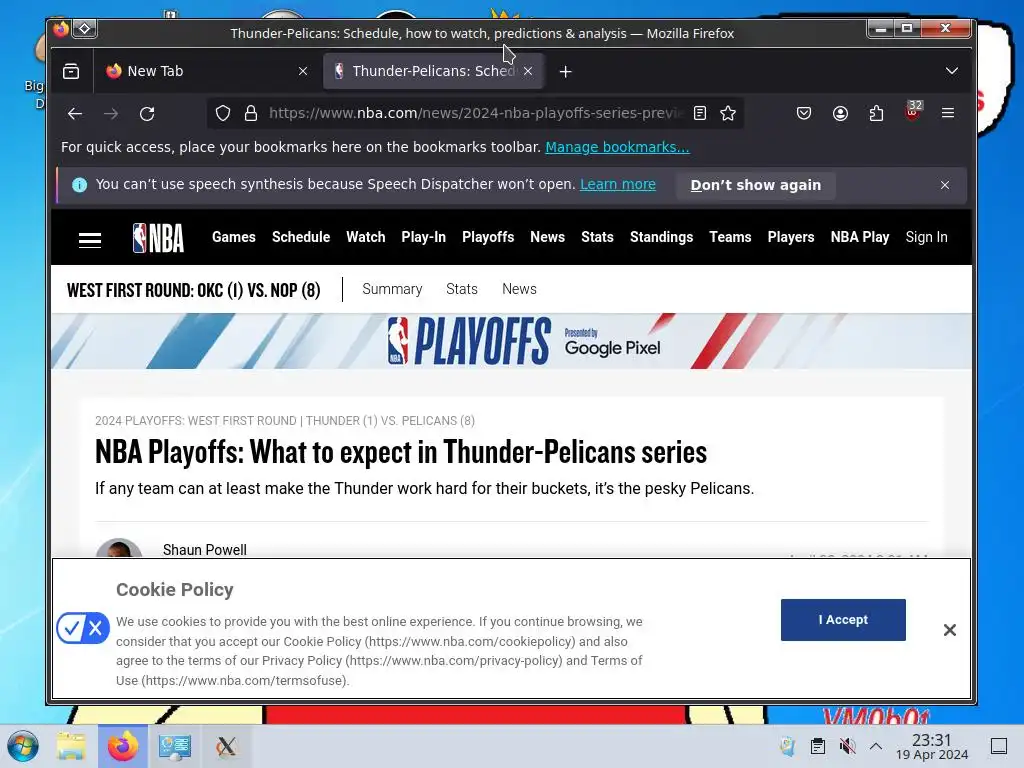Click show desktop button in taskbar
This screenshot has width=1024, height=768.
[999, 746]
